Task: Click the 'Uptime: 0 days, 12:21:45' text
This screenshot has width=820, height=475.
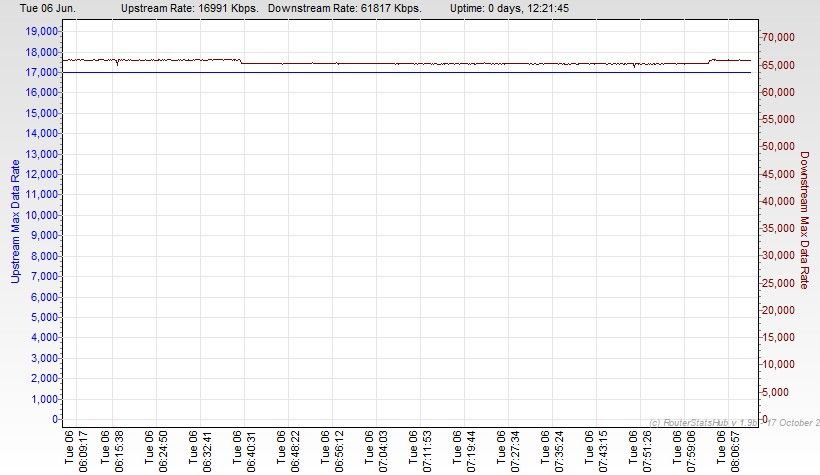Action: click(509, 8)
